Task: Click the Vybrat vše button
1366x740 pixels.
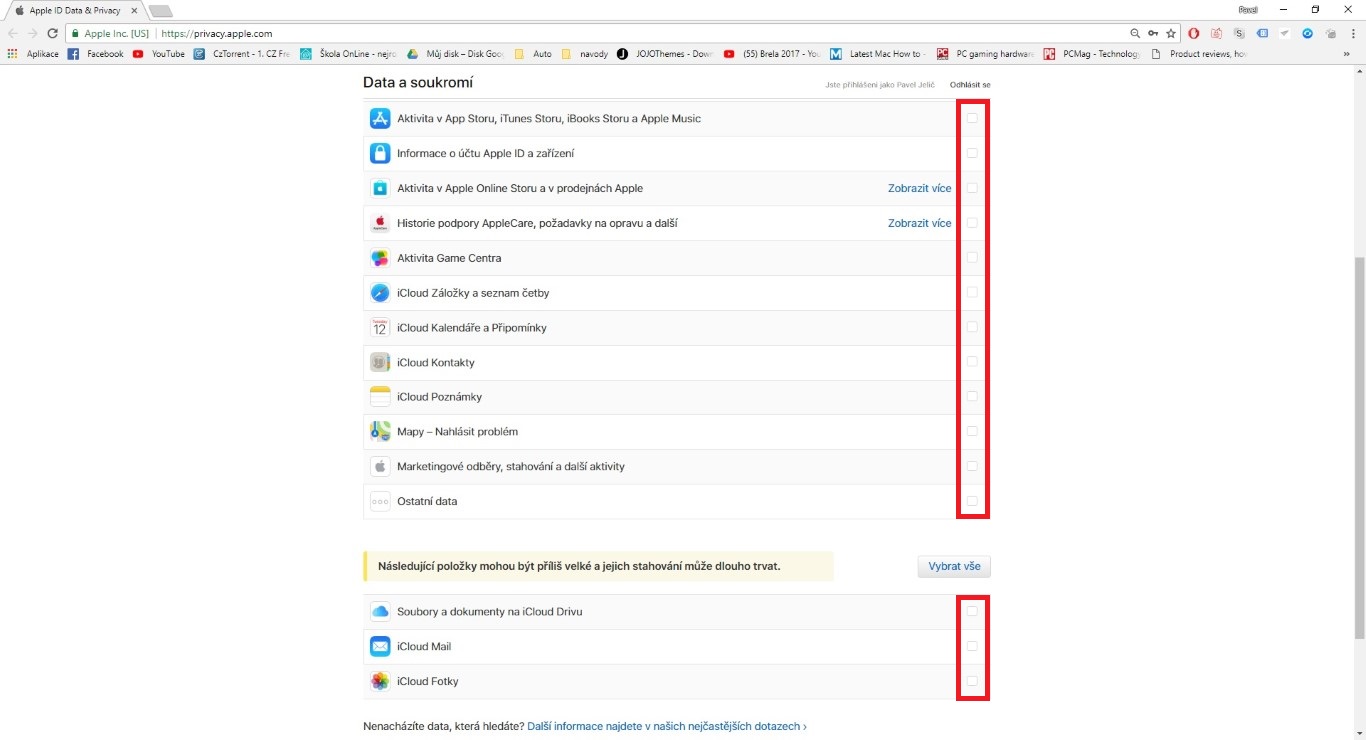Action: tap(954, 566)
